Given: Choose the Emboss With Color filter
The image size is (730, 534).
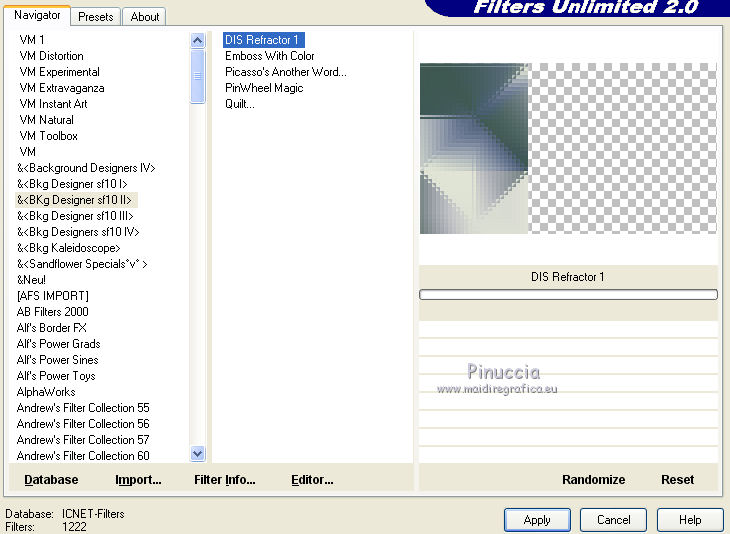Looking at the screenshot, I should pos(270,56).
